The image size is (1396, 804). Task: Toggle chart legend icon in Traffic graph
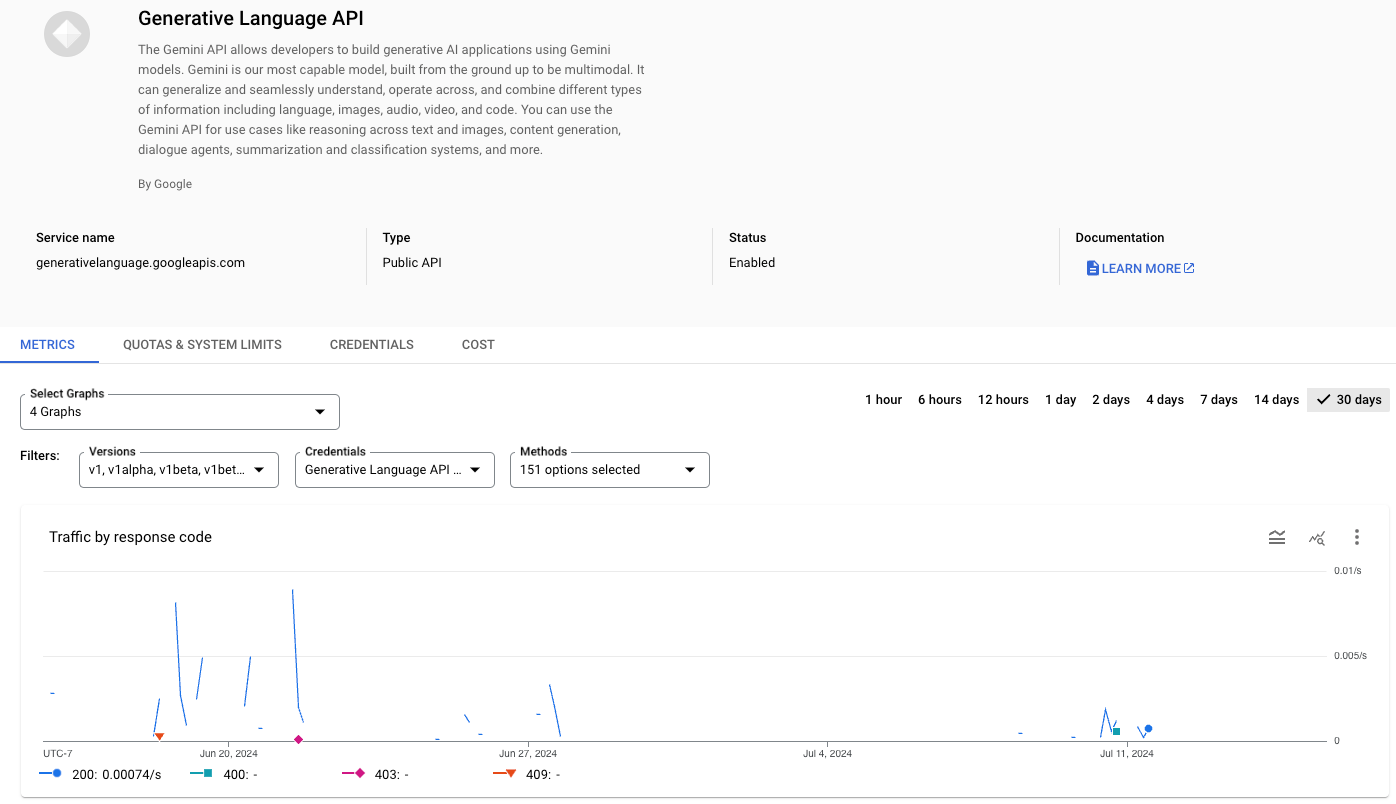[1276, 538]
